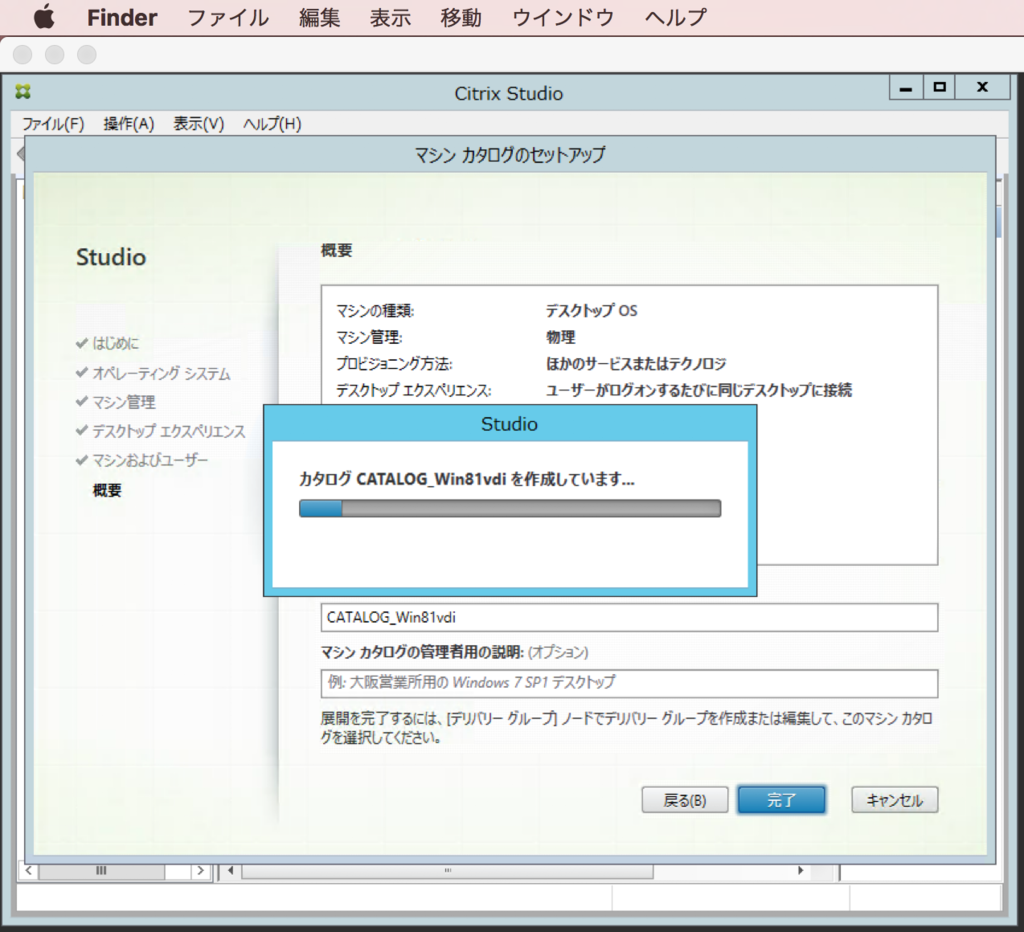Open the 編集 menu in the menu bar
The width and height of the screenshot is (1024, 932).
tap(319, 18)
